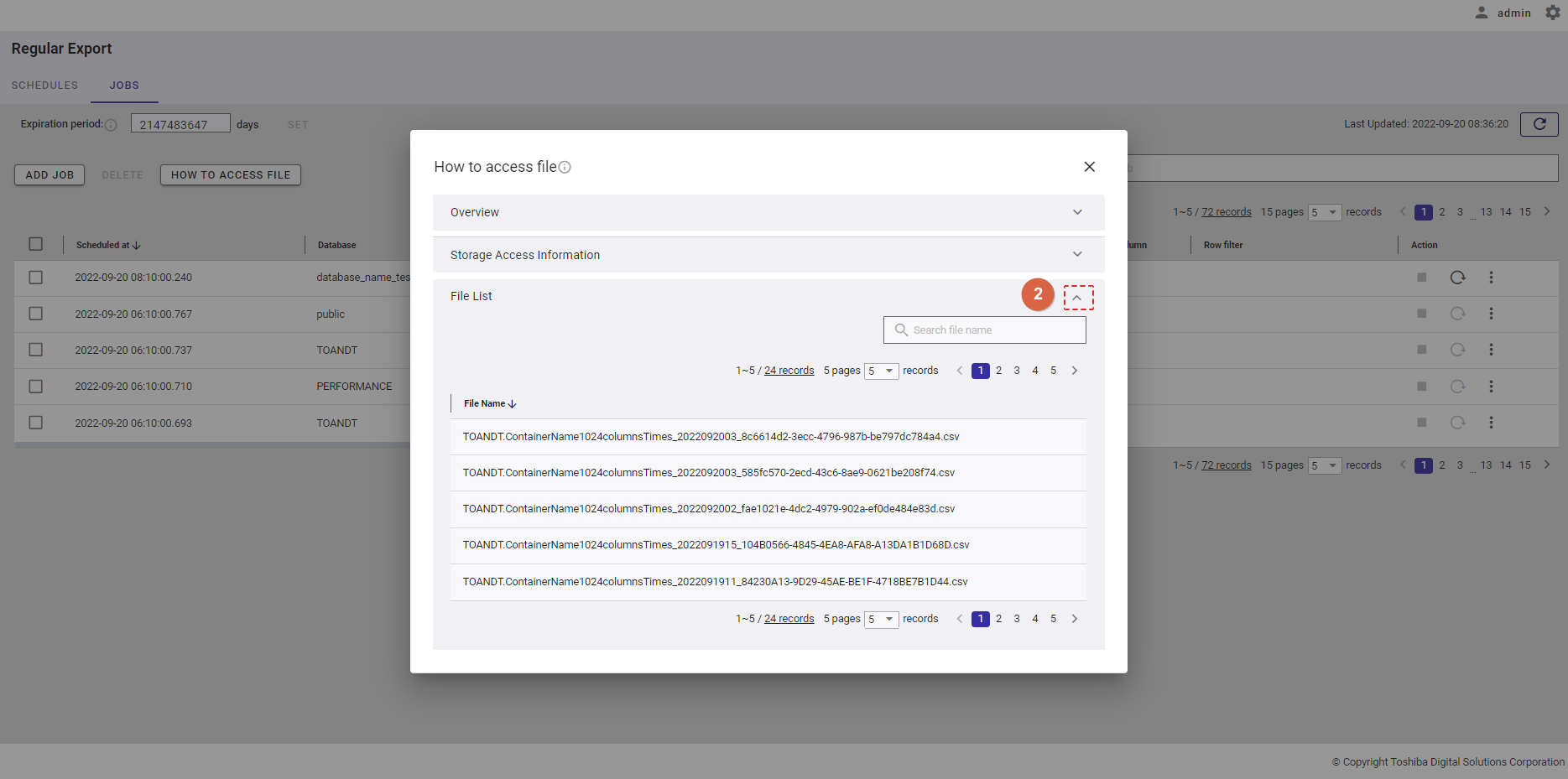
Task: Click 24 records link above file list
Action: click(x=789, y=371)
